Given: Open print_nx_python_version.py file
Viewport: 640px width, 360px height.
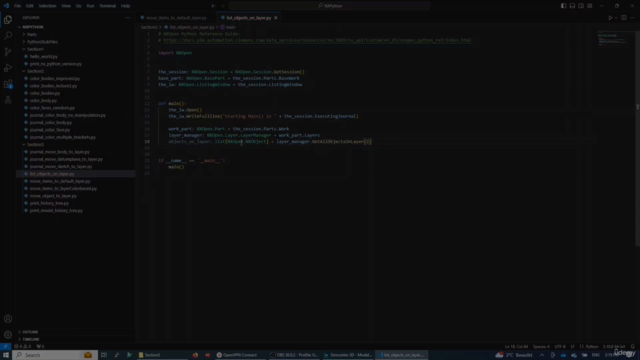Looking at the screenshot, I should tap(56, 64).
